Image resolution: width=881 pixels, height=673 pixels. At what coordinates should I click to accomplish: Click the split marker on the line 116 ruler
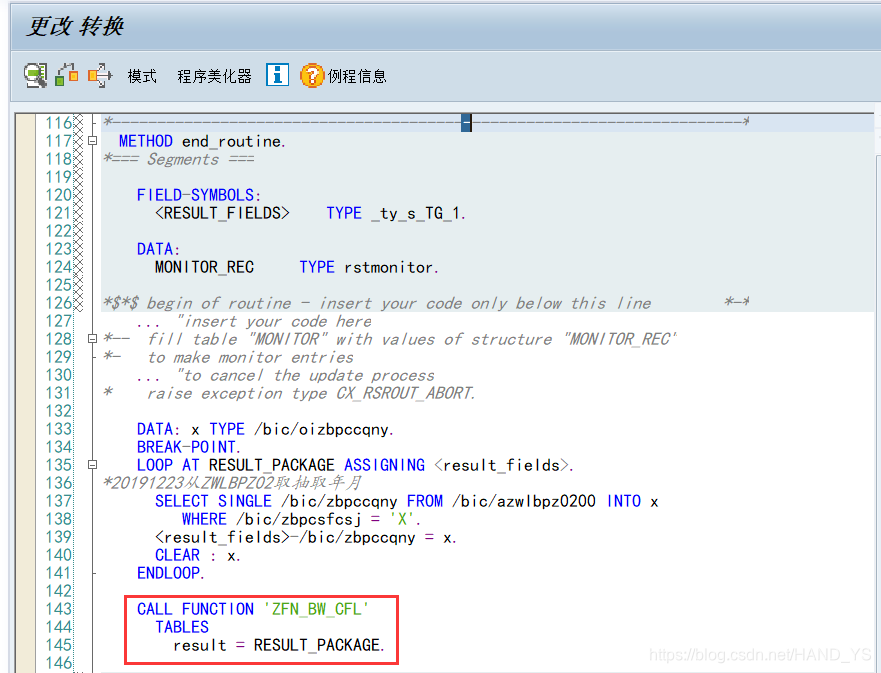tap(466, 122)
